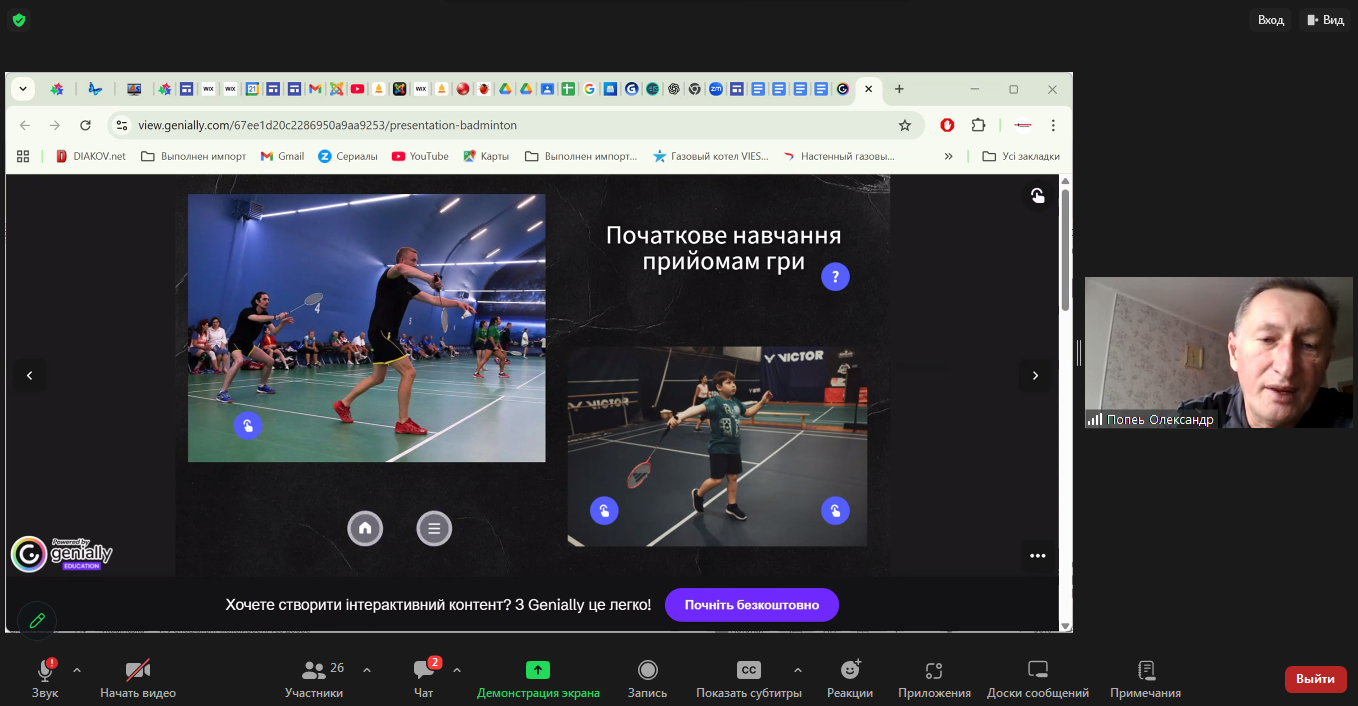
Task: Expand the participants options chevron
Action: pos(367,670)
